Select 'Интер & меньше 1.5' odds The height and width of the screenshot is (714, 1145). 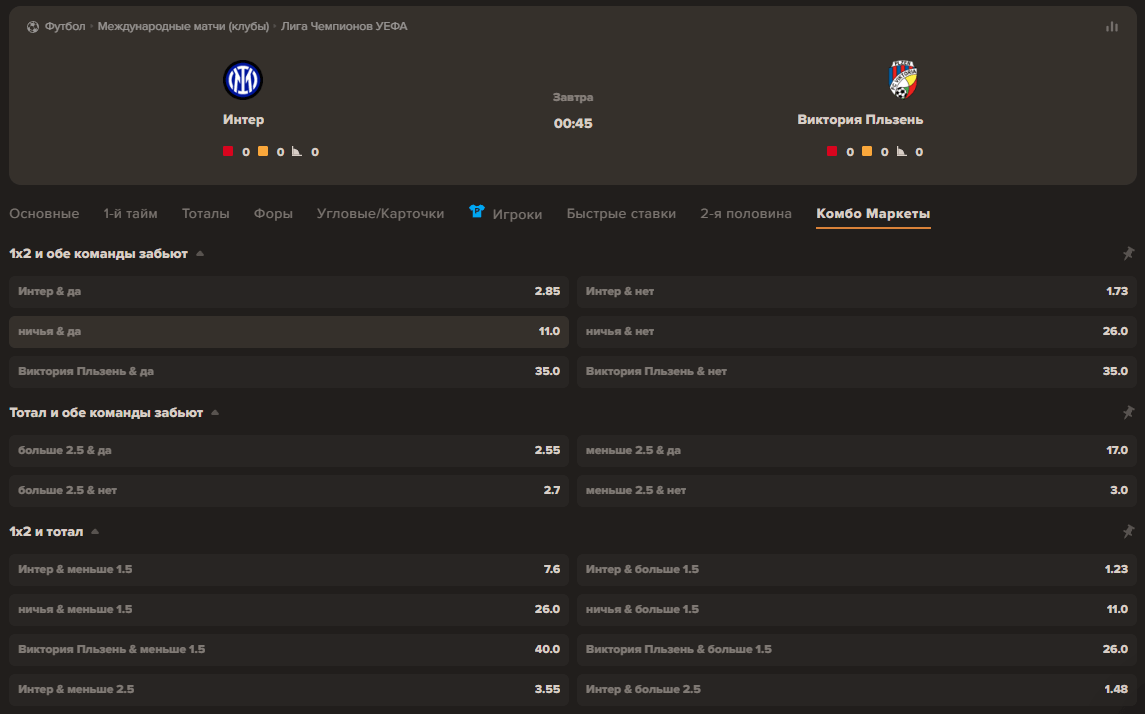288,569
